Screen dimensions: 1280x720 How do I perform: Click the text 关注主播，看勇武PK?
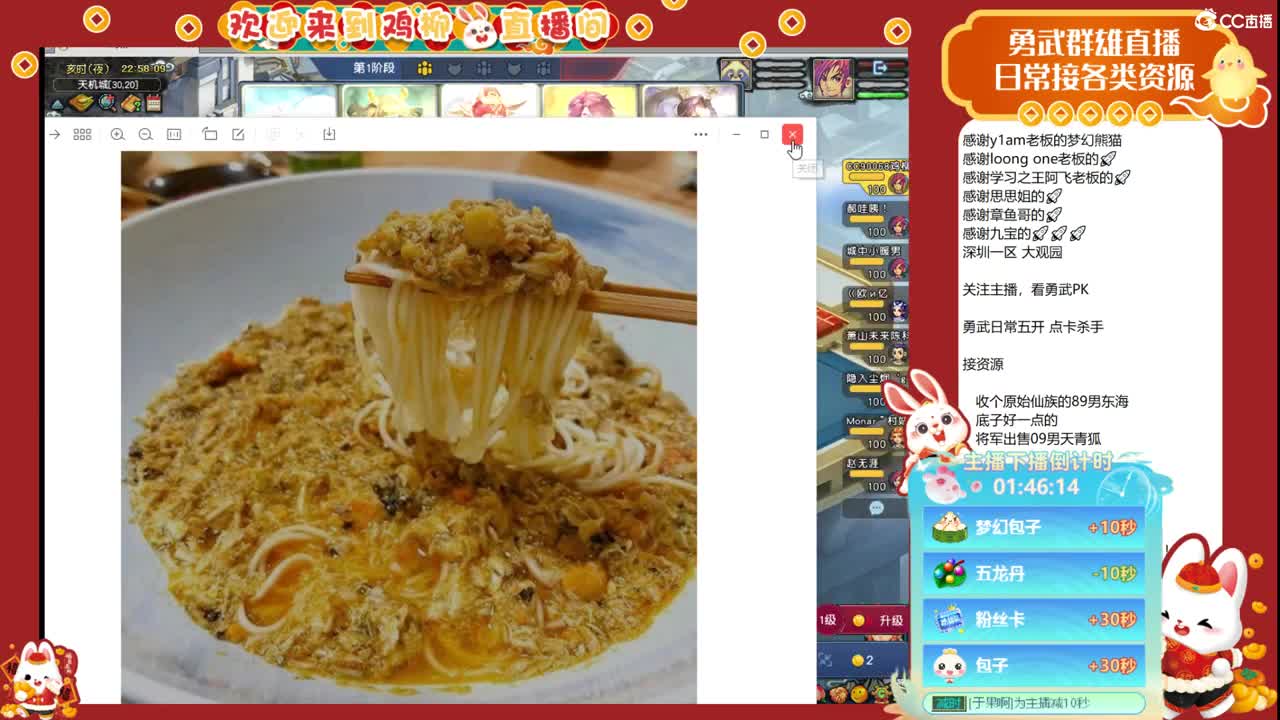tap(1025, 290)
